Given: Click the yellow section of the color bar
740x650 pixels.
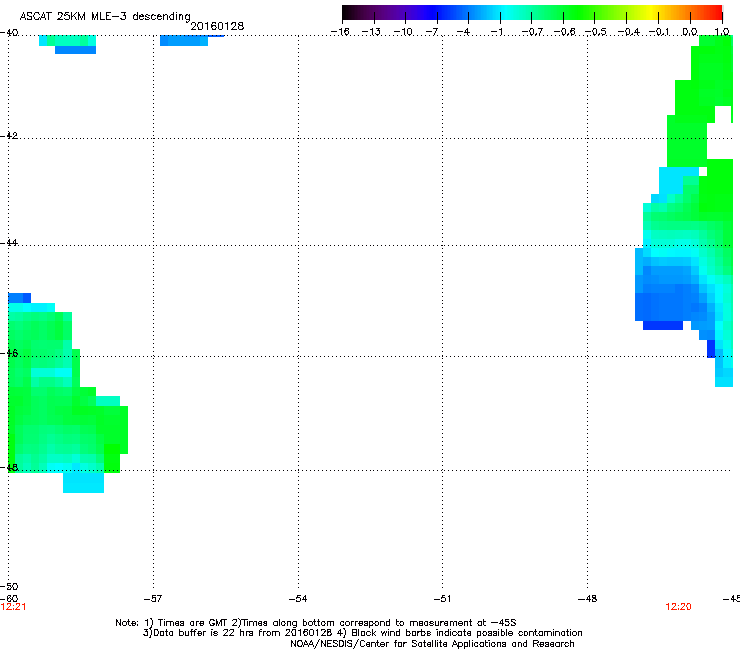Looking at the screenshot, I should tap(651, 13).
